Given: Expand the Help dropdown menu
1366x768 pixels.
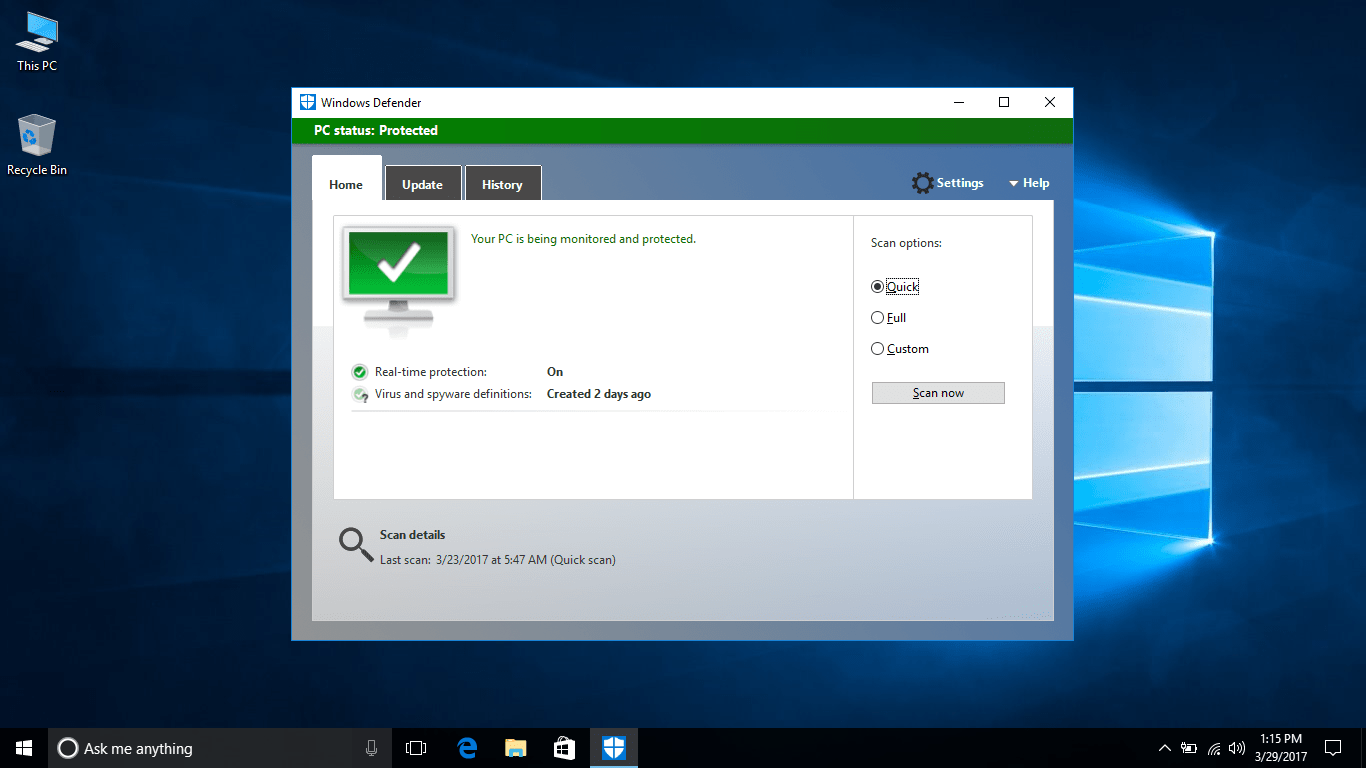Looking at the screenshot, I should (1029, 183).
